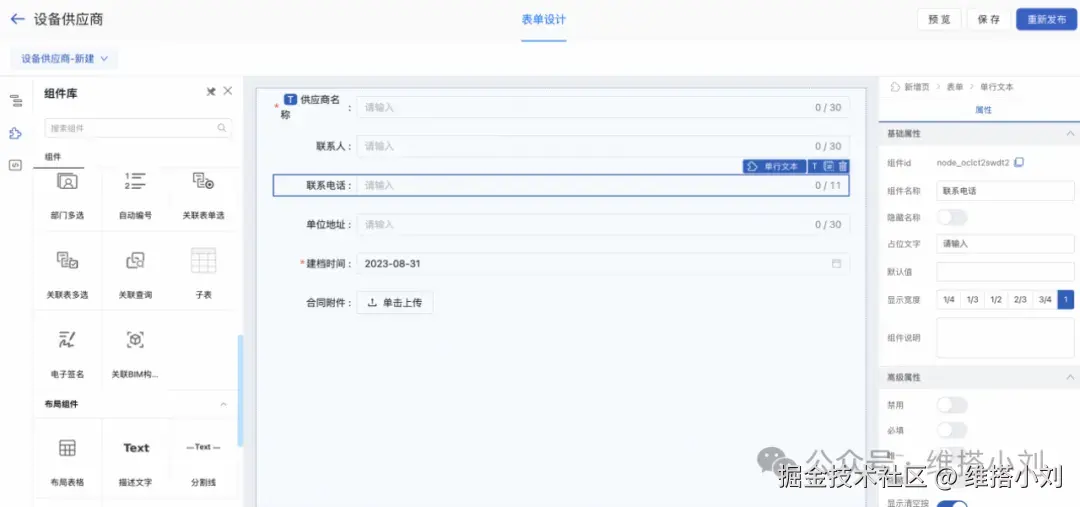Click the 默认值 input field
Screen dimensions: 1080x507
(x=1005, y=271)
